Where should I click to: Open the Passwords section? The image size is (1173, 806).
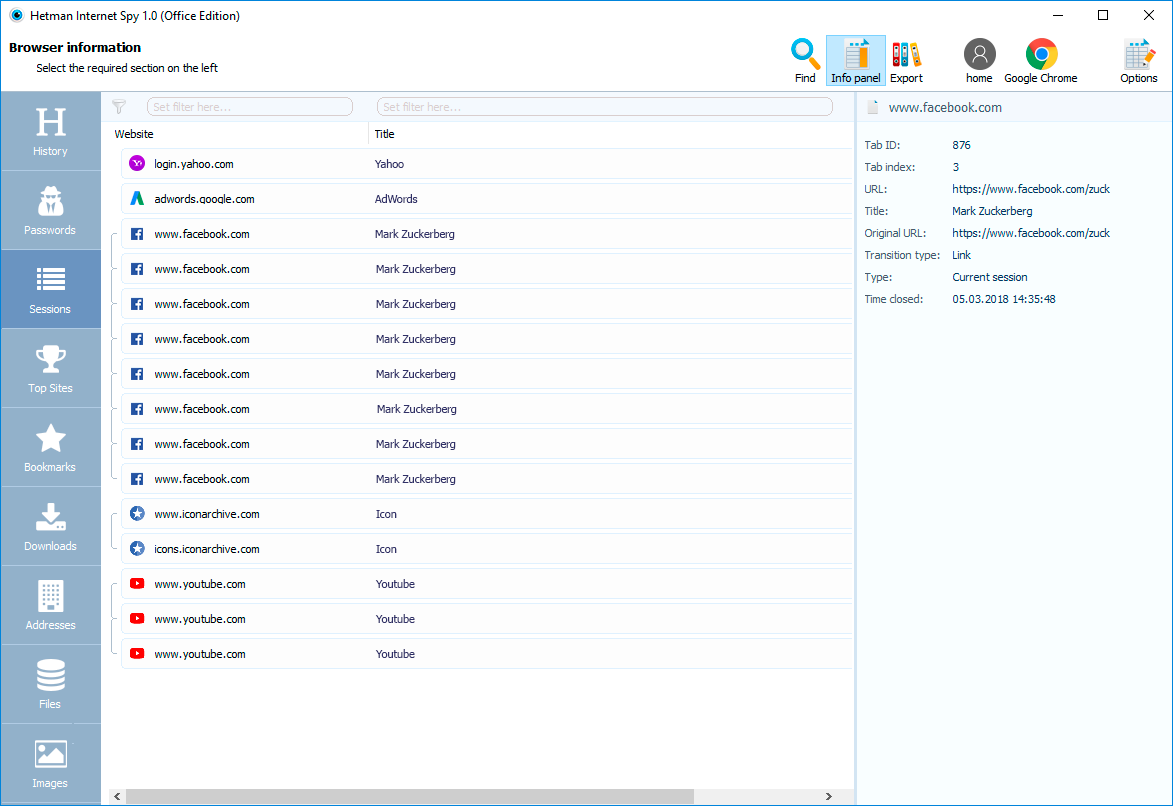tap(50, 210)
